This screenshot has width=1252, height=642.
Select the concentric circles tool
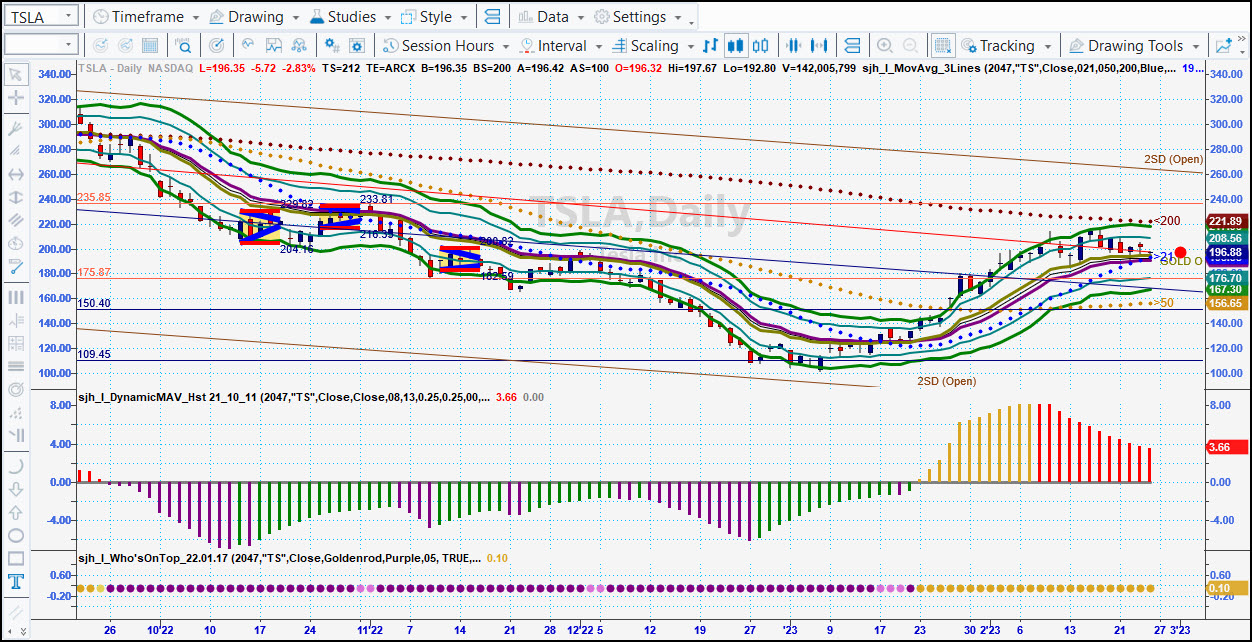coord(16,389)
